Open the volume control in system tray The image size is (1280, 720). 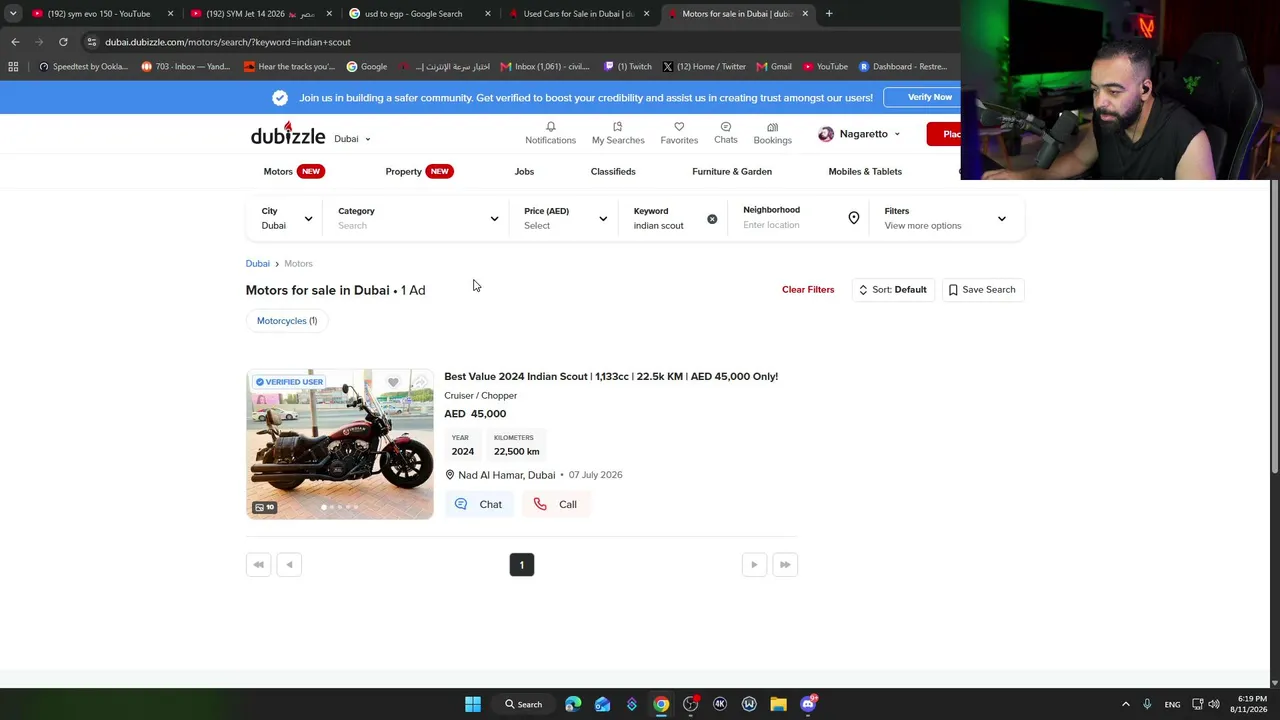(1213, 704)
